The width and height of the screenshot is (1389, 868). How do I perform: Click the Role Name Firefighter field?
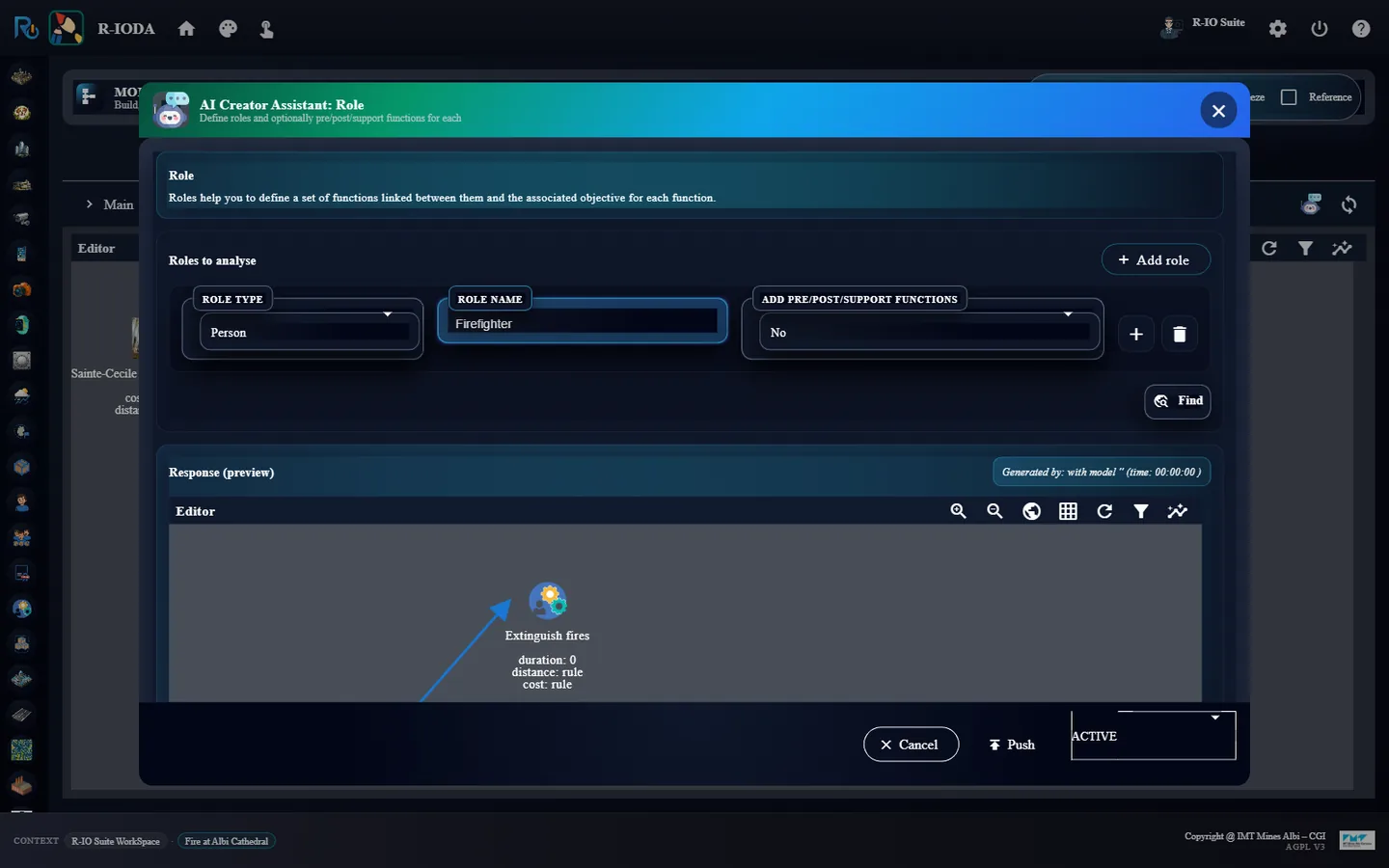point(583,324)
